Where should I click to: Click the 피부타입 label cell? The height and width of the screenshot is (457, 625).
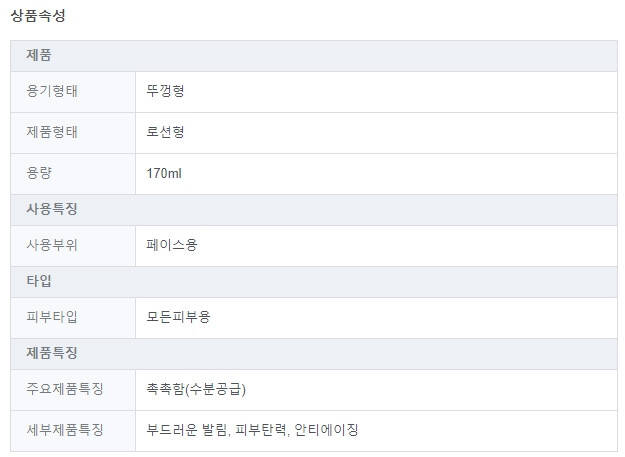tap(52, 317)
